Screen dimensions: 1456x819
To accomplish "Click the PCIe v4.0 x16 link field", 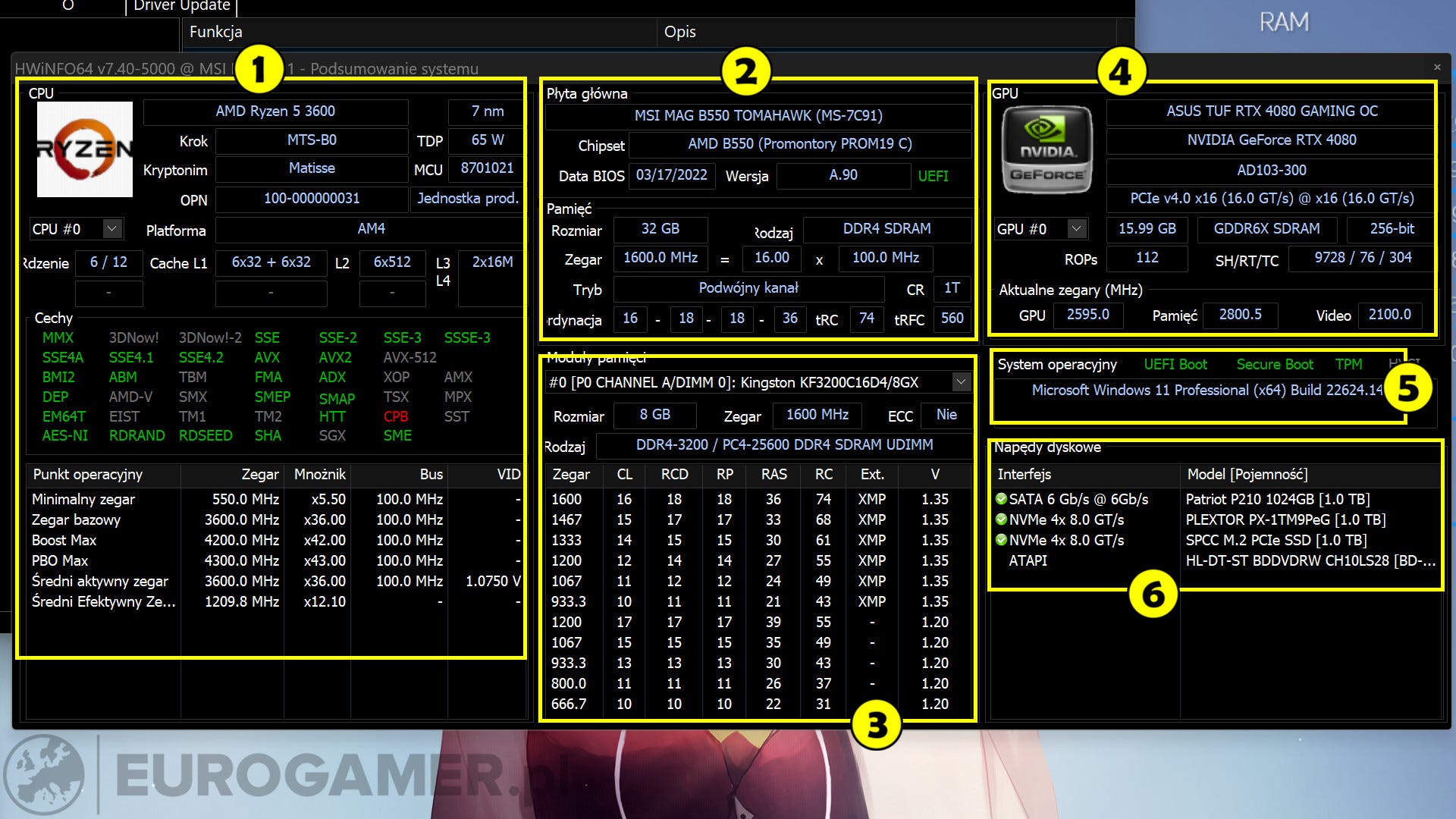I will click(x=1272, y=199).
